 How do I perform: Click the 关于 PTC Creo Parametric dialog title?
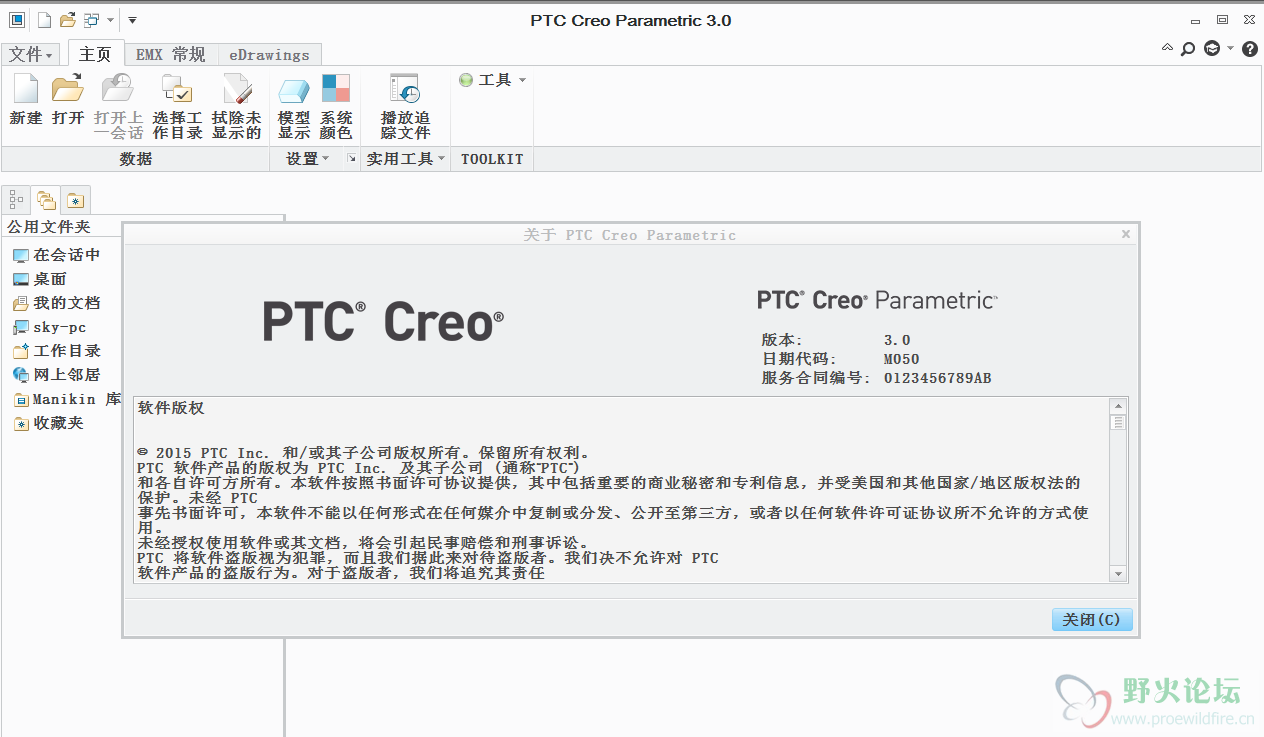coord(630,235)
